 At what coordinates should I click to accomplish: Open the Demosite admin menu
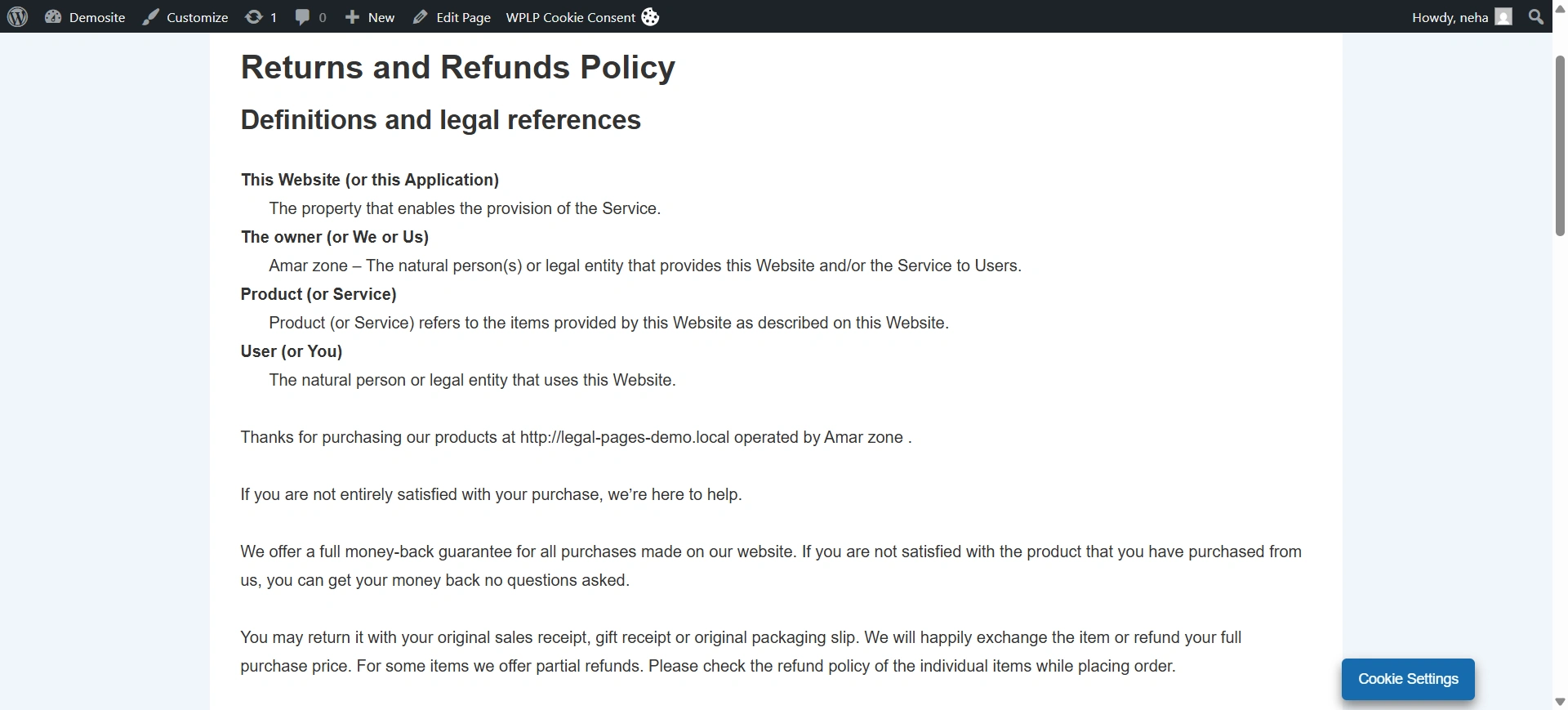coord(98,16)
